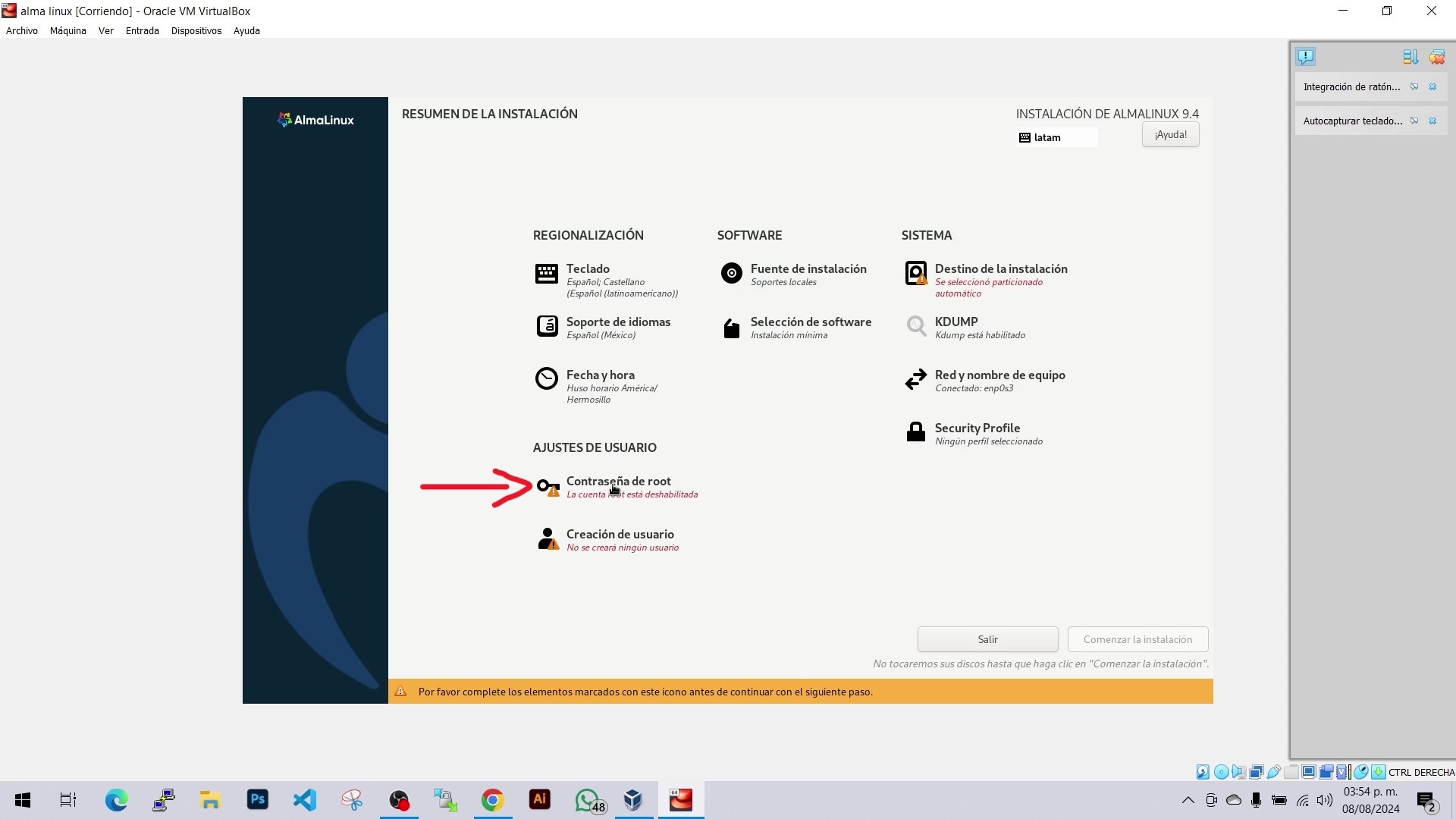1456x819 pixels.
Task: Show hidden system tray icons
Action: coord(1188,800)
